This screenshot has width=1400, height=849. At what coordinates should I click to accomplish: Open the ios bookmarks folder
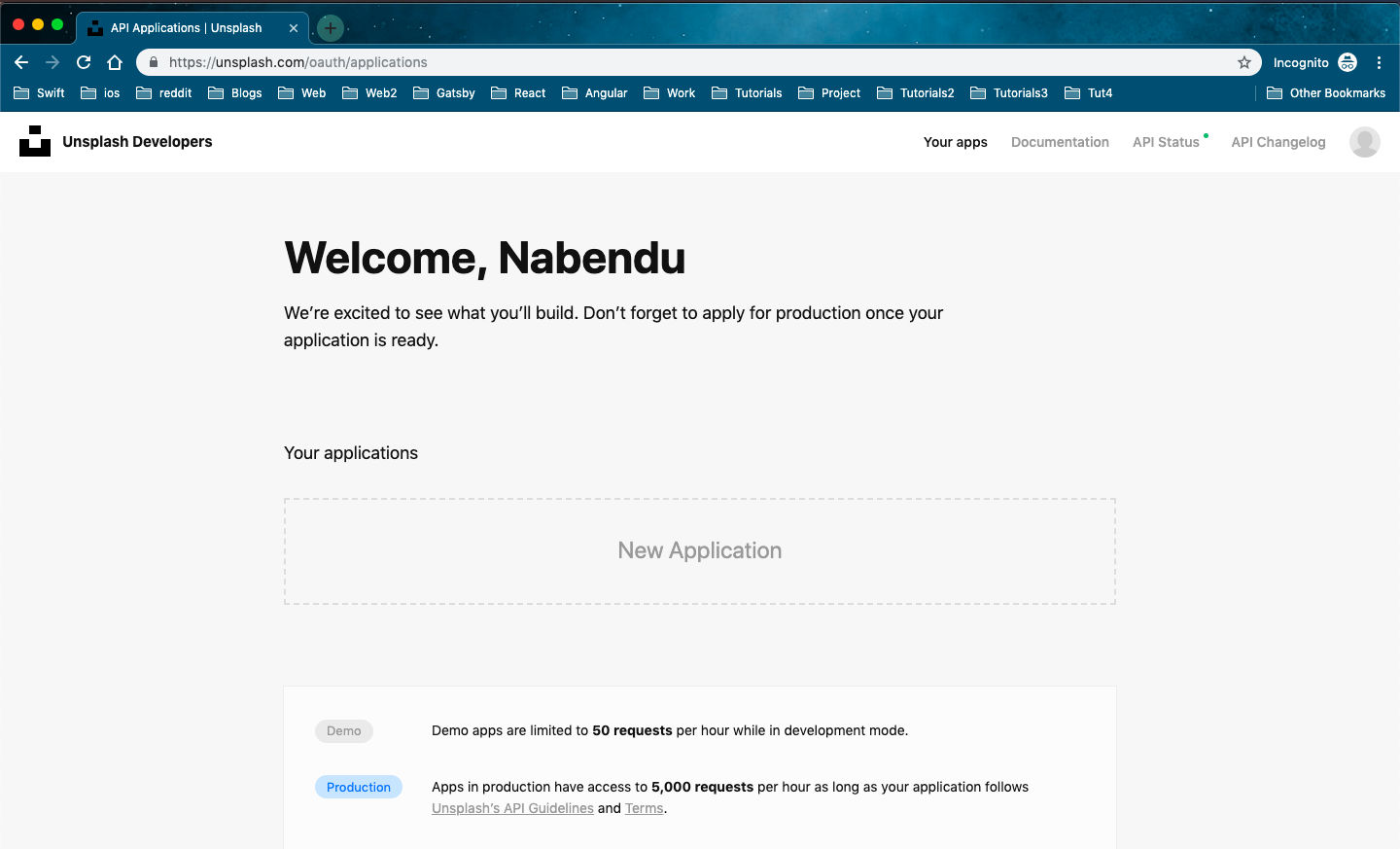tap(100, 93)
